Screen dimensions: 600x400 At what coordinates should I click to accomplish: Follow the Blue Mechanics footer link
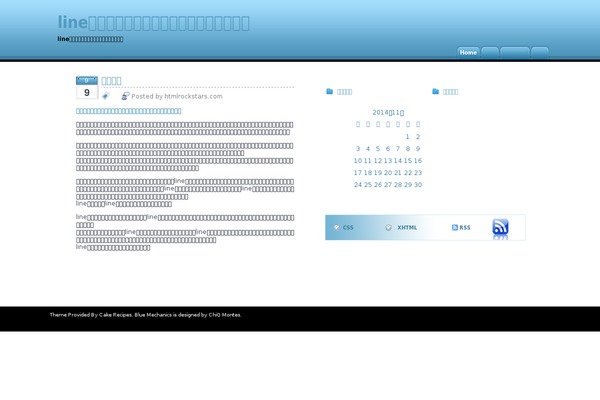[x=153, y=315]
